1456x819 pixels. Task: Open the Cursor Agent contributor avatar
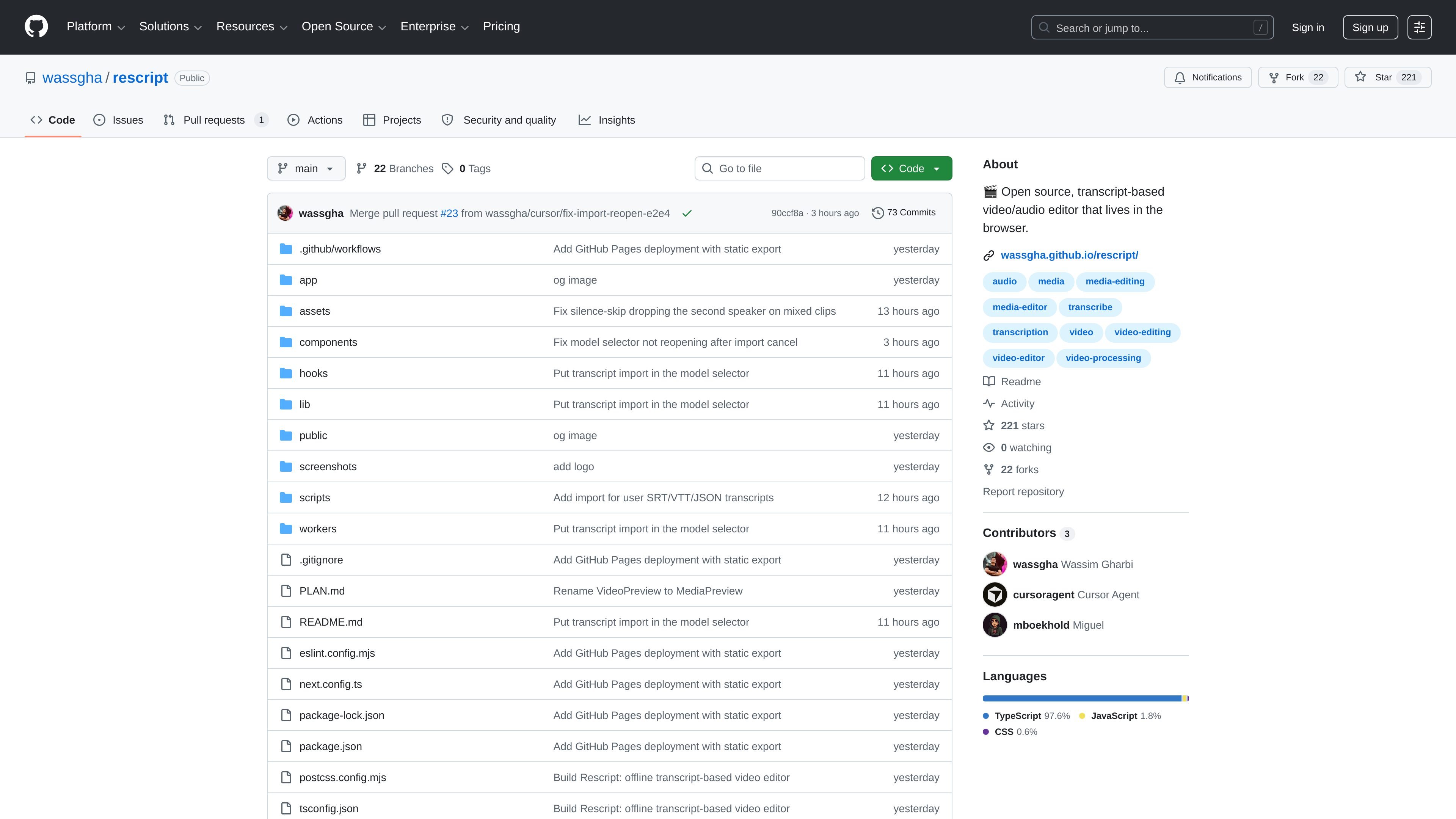[x=995, y=595]
